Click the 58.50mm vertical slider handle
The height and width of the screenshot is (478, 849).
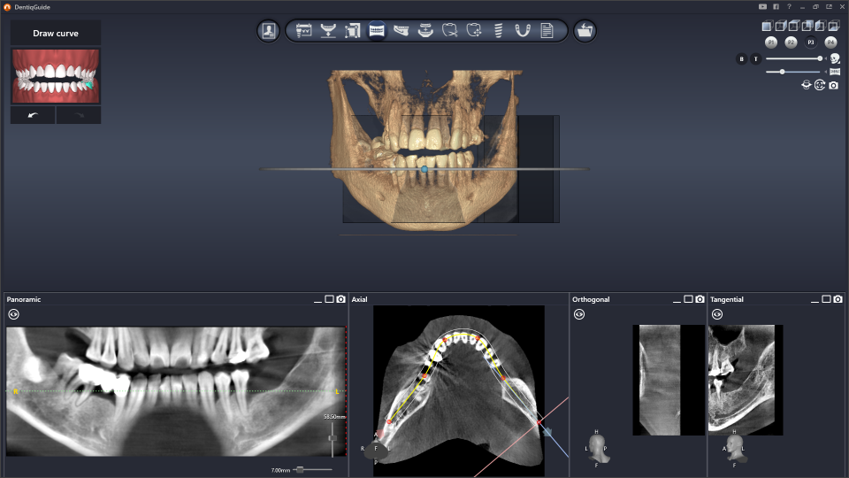click(x=332, y=438)
